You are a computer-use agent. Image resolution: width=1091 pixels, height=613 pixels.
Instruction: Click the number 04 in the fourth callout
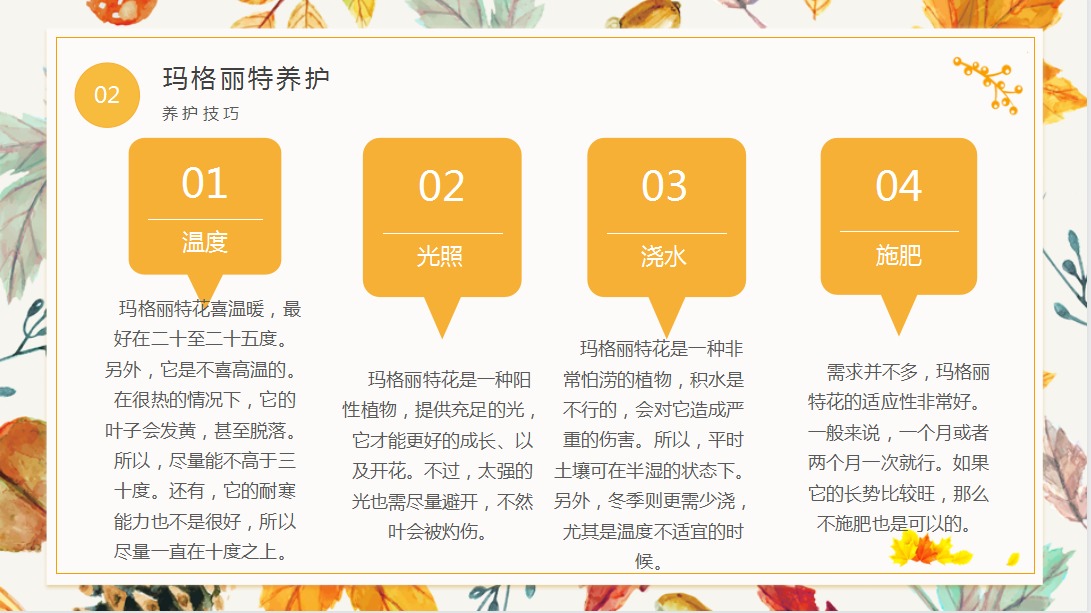pyautogui.click(x=898, y=187)
